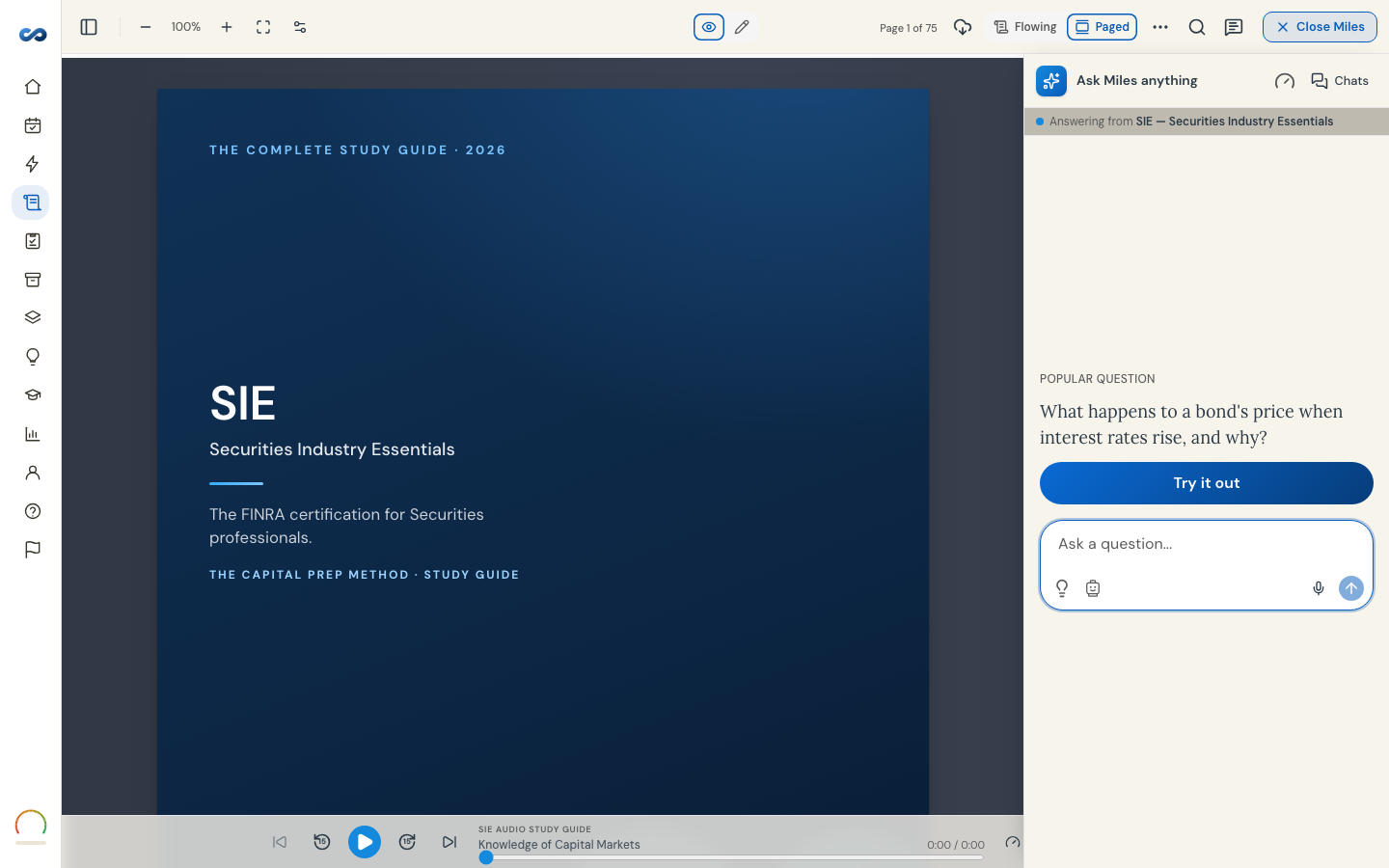Click the circular avatar at sidebar bottom
1389x868 pixels.
pyautogui.click(x=31, y=826)
